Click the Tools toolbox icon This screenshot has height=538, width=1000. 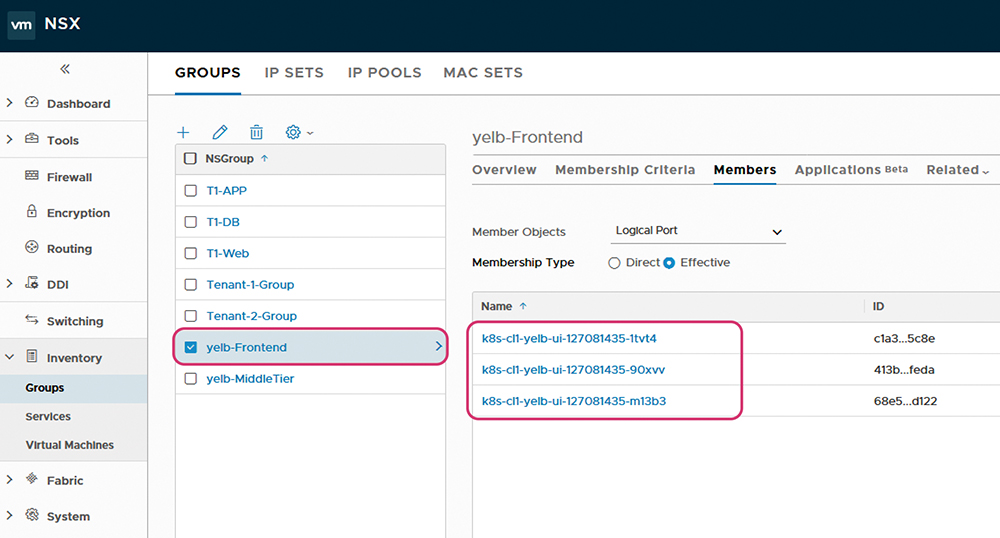[x=32, y=138]
